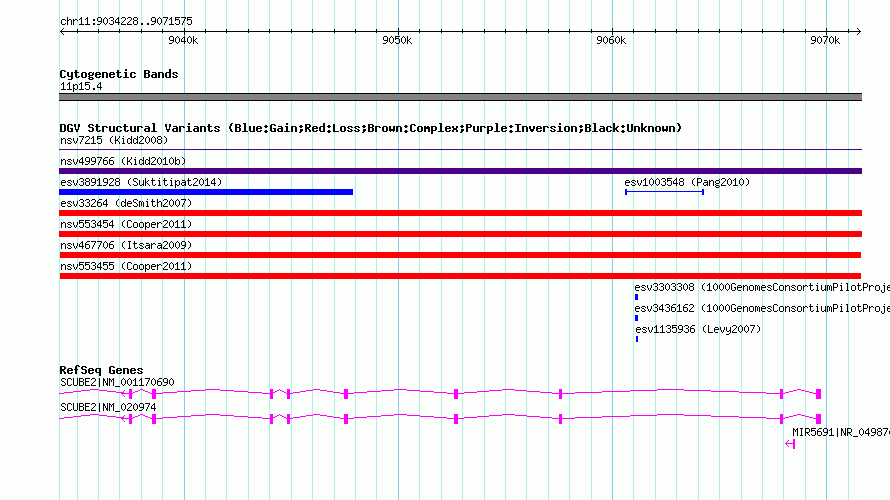Click the first nsv553454 Cooper2011 loss bar

coord(460,234)
